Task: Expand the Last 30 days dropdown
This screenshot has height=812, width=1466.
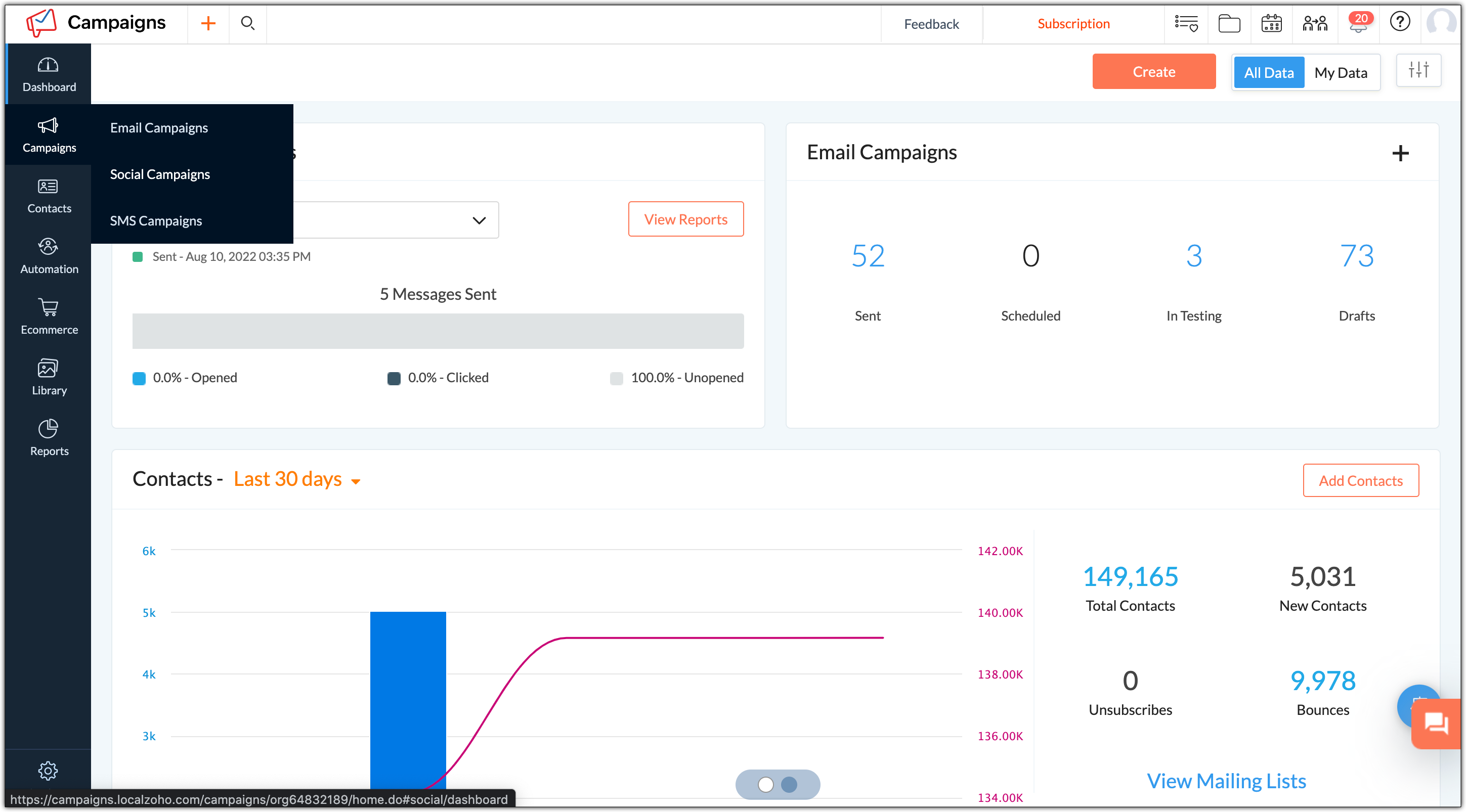Action: point(297,479)
